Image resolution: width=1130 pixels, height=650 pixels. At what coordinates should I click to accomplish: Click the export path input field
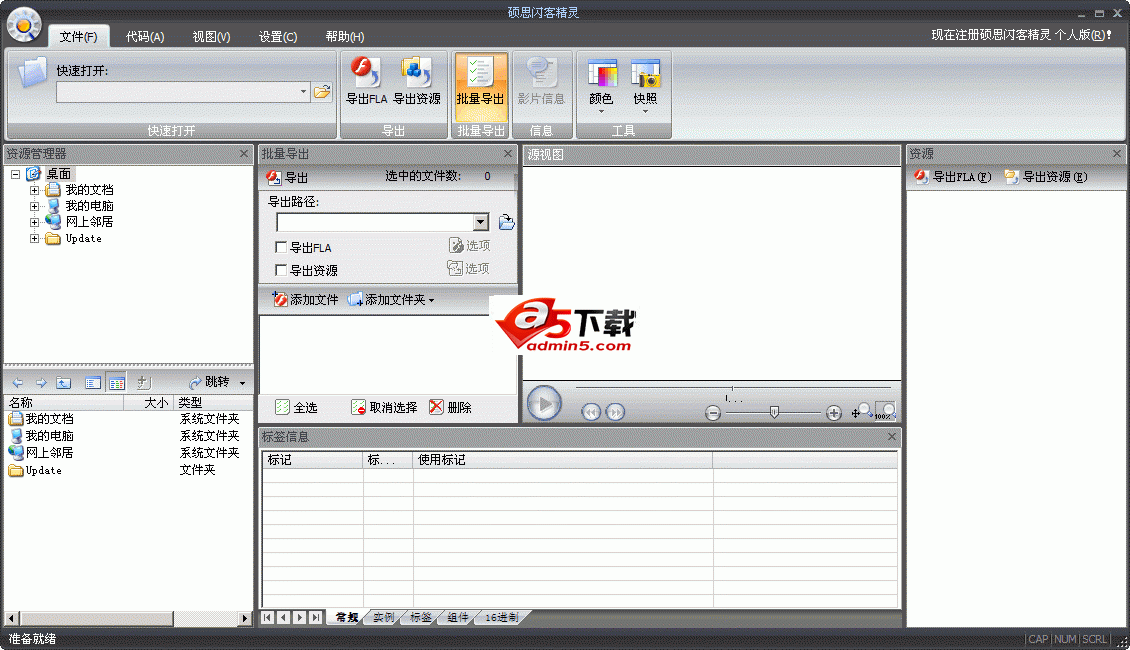[375, 222]
